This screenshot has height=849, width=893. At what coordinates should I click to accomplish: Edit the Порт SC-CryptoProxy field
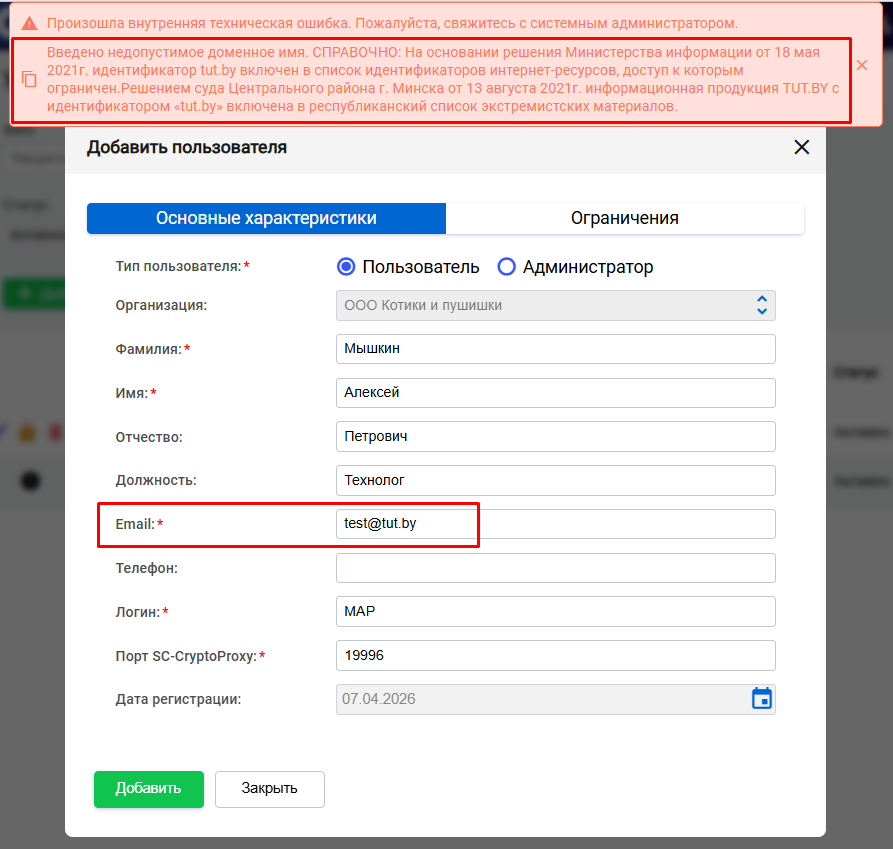[555, 655]
